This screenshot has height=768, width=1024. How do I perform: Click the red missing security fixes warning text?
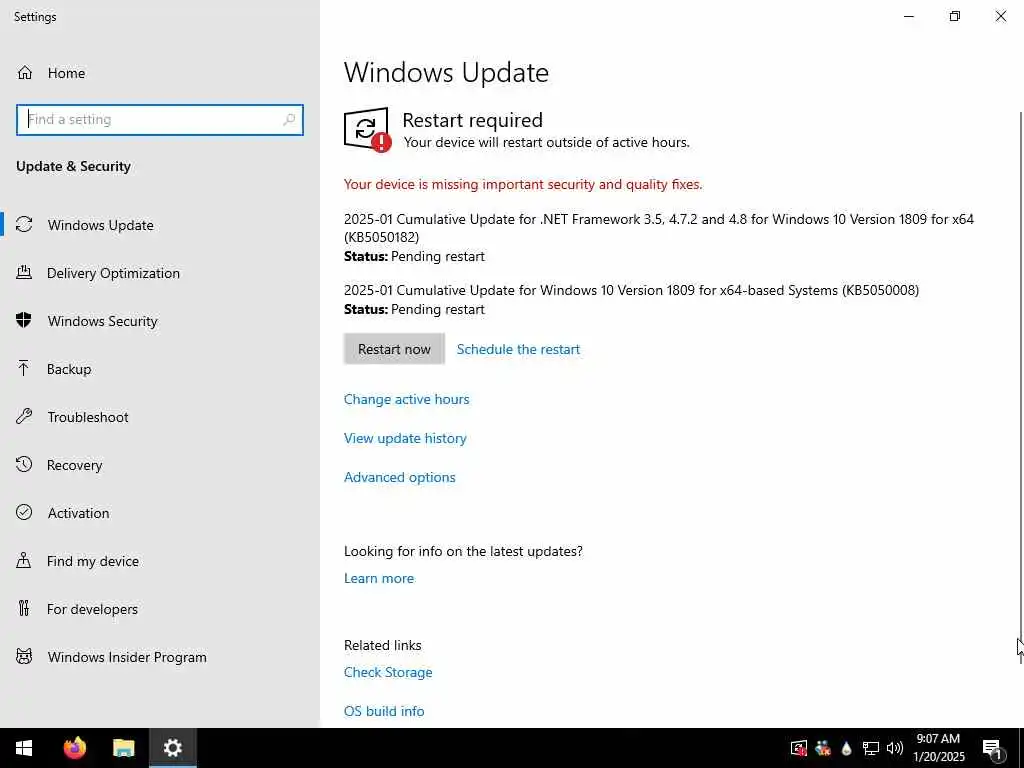[x=523, y=184]
